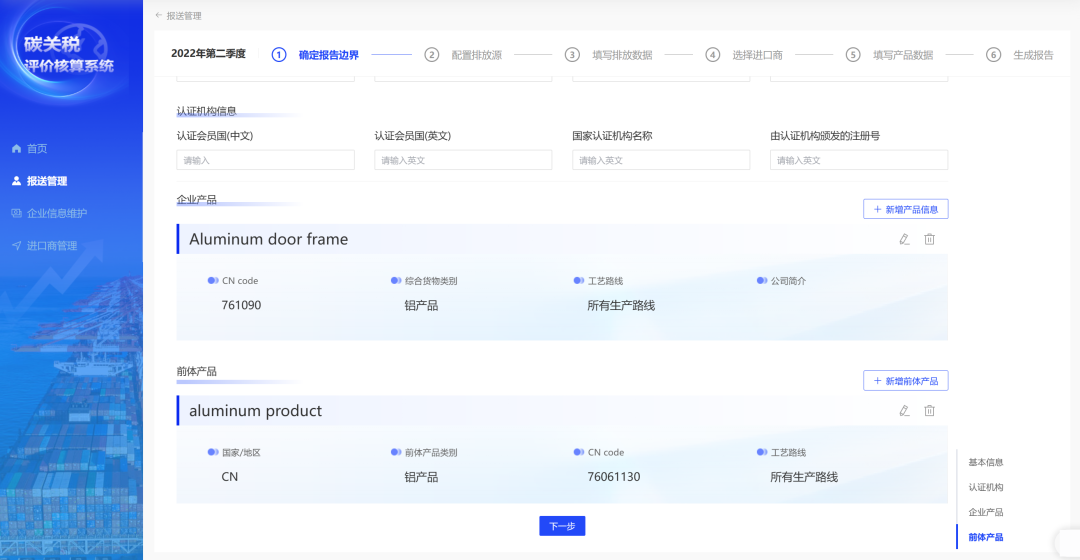Open the 首页 home icon in sidebar

point(17,148)
